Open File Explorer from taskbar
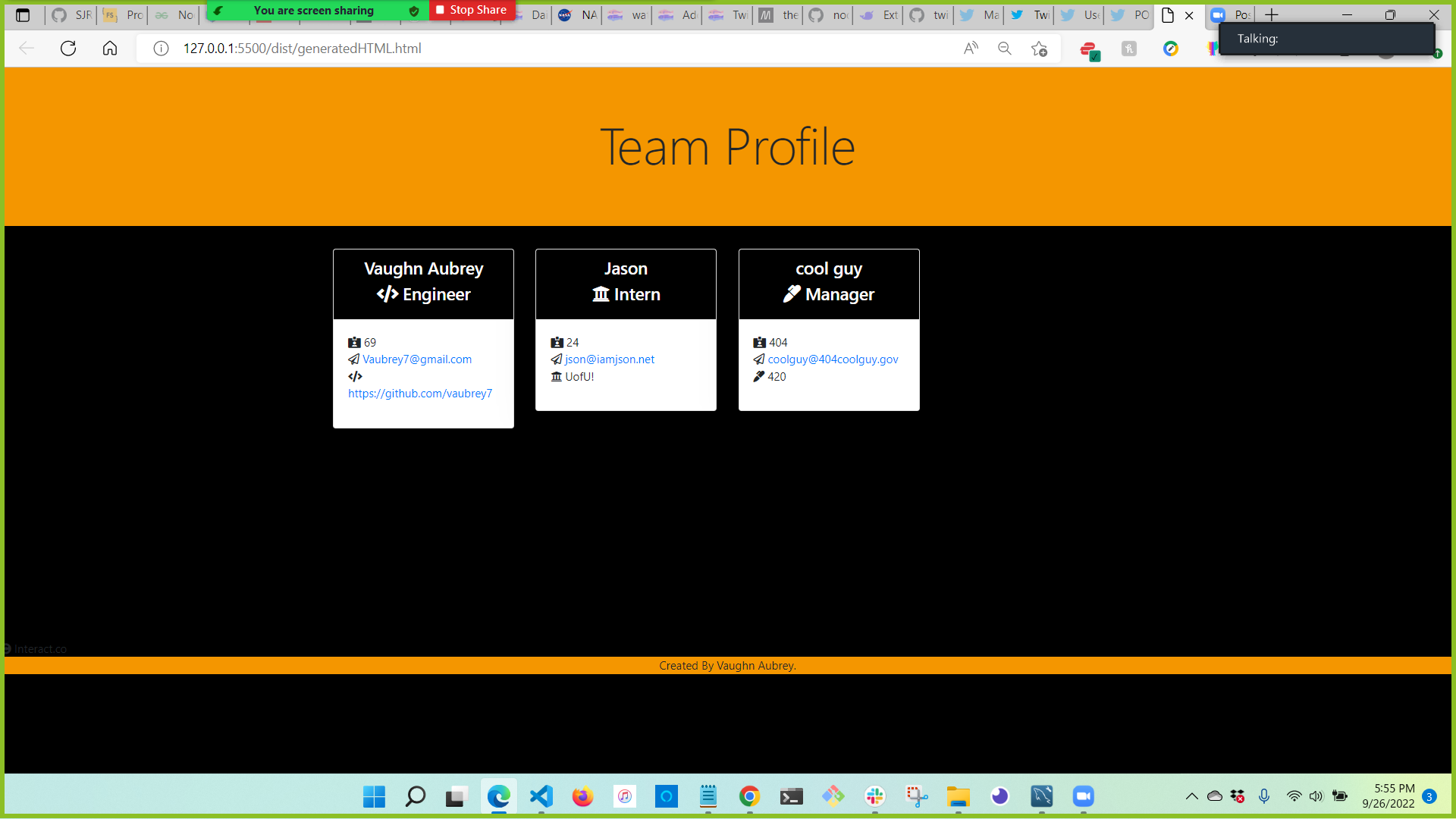The image size is (1456, 819). pyautogui.click(x=958, y=796)
